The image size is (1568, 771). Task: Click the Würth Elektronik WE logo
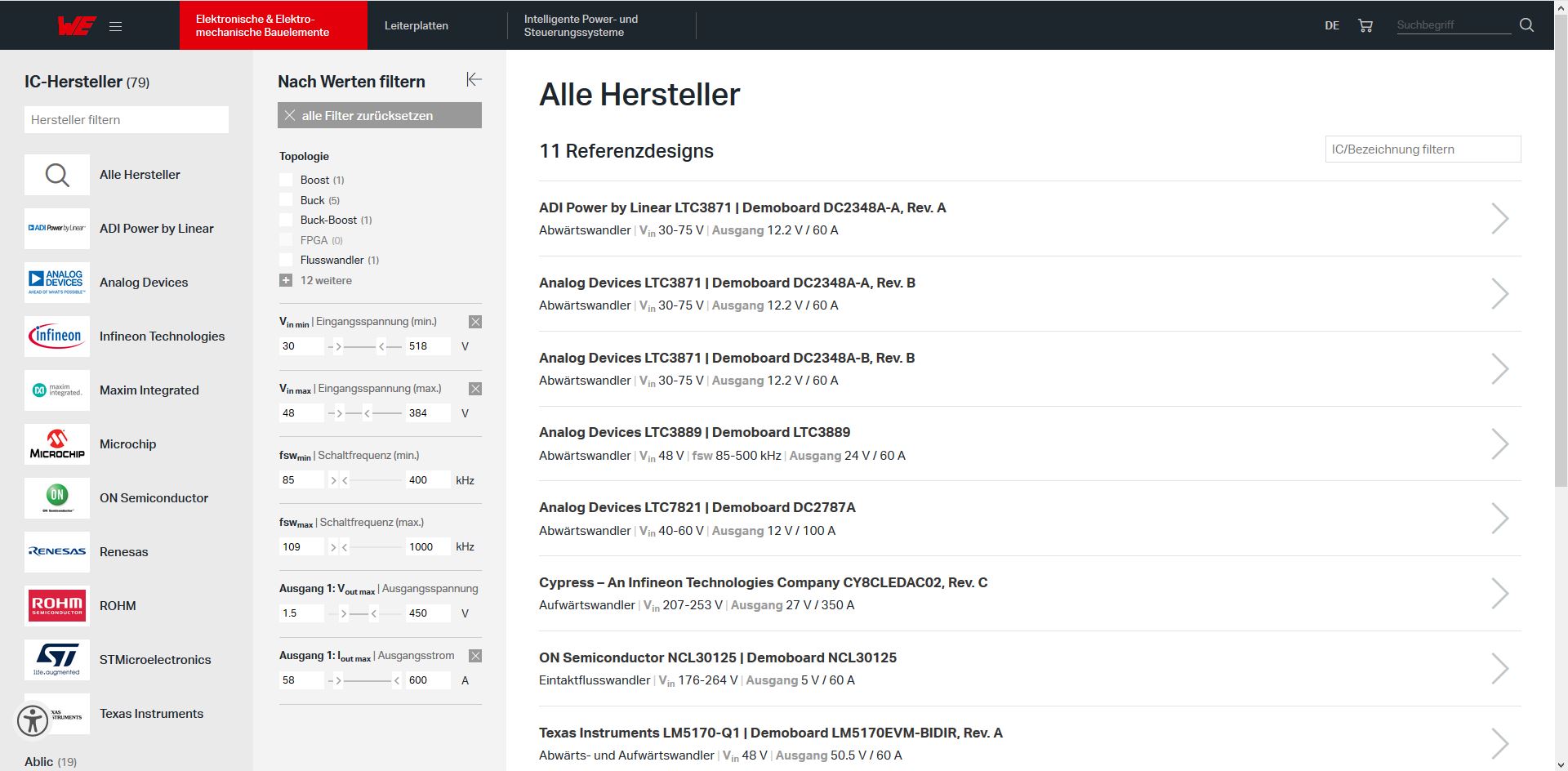pyautogui.click(x=77, y=25)
